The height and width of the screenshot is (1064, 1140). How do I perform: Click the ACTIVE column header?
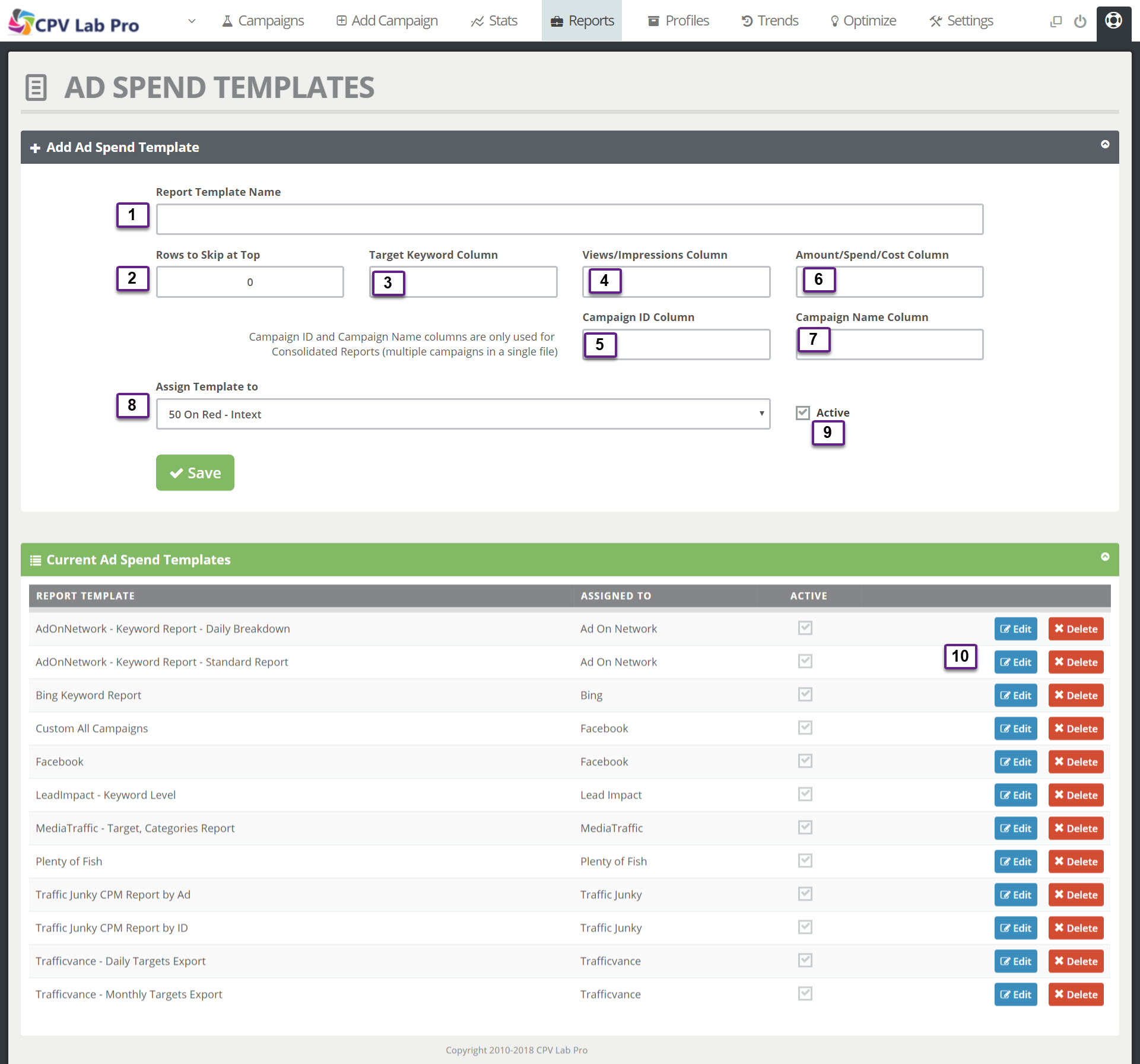tap(808, 596)
